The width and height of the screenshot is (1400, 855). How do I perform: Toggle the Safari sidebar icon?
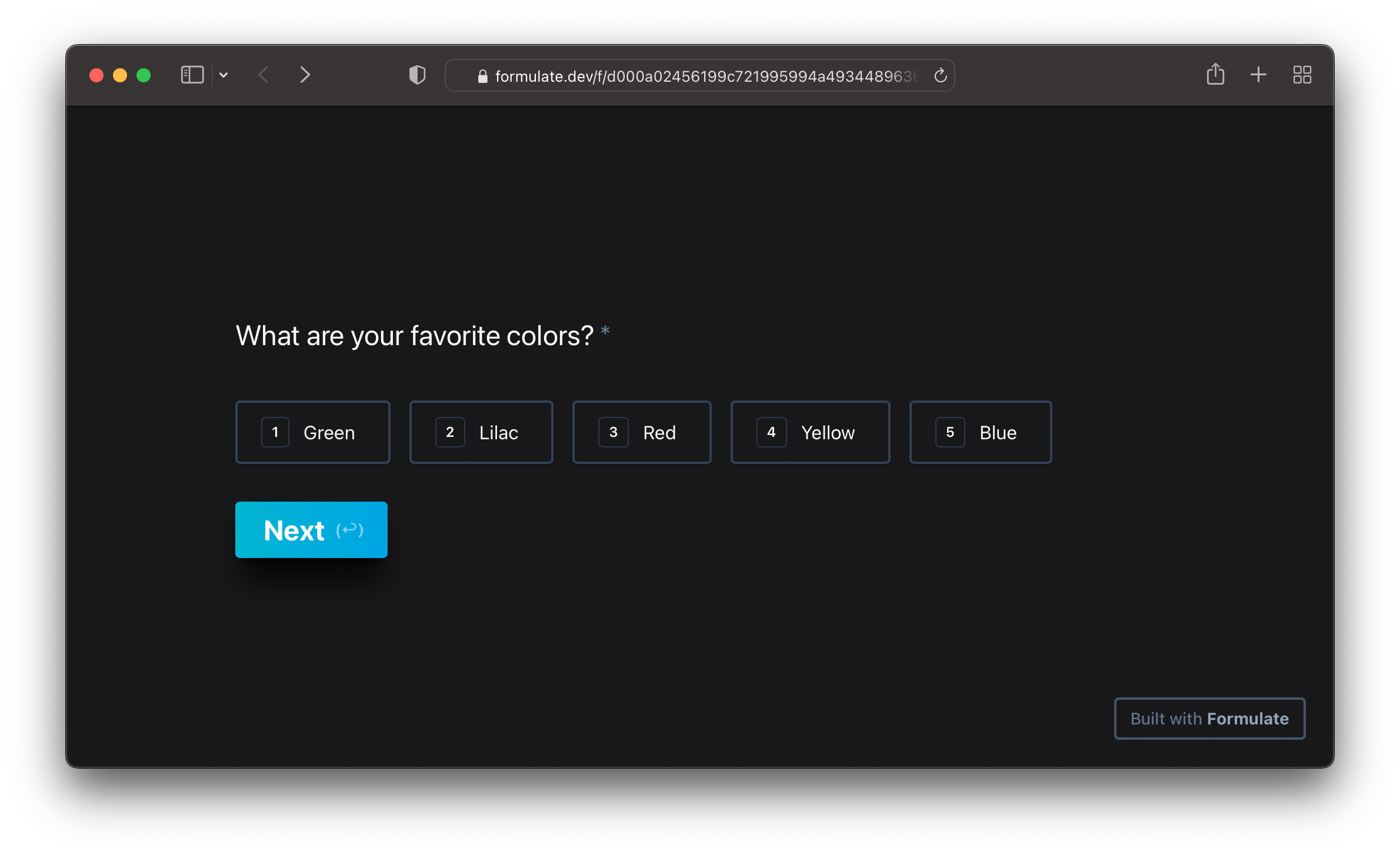pos(192,75)
